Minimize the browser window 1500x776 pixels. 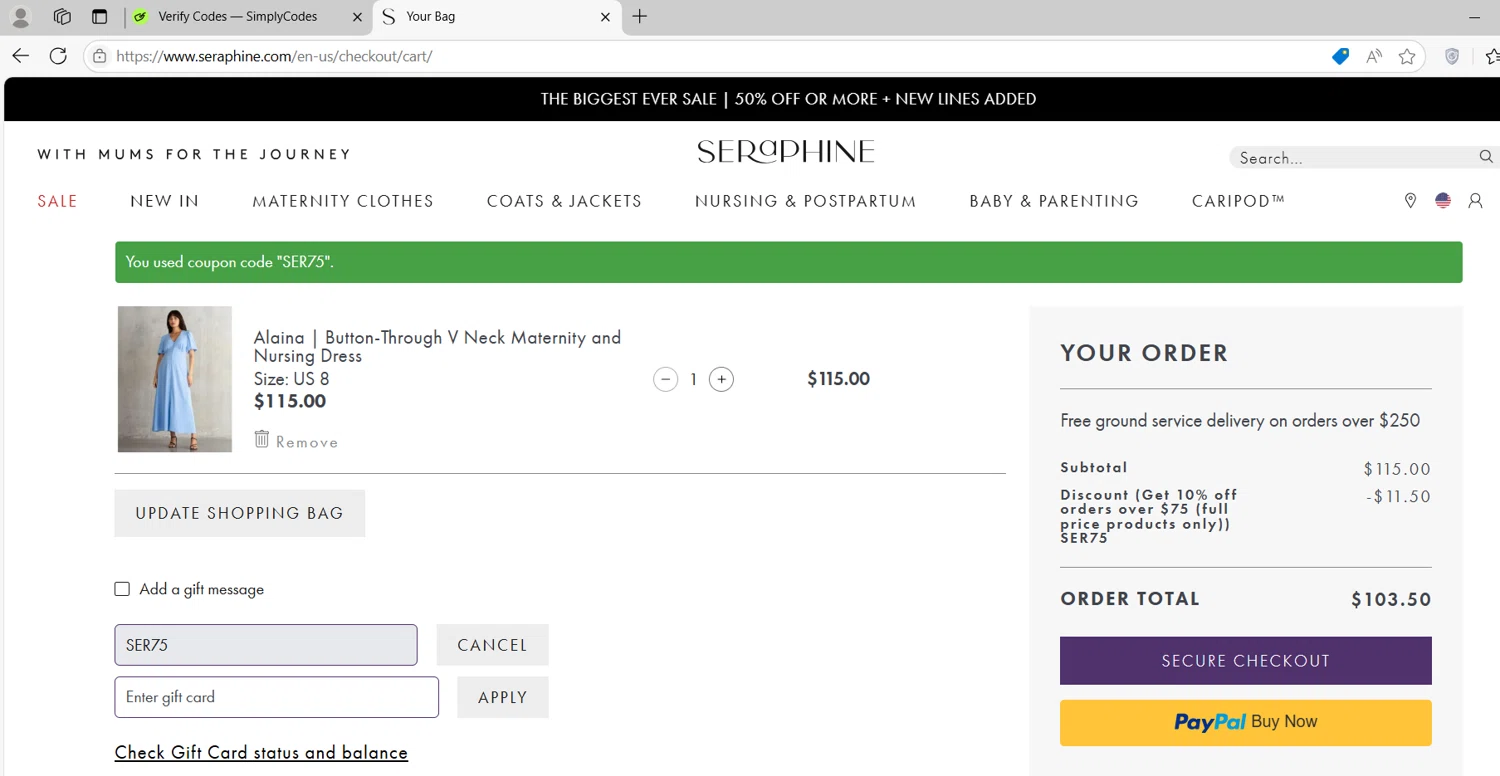(1474, 17)
